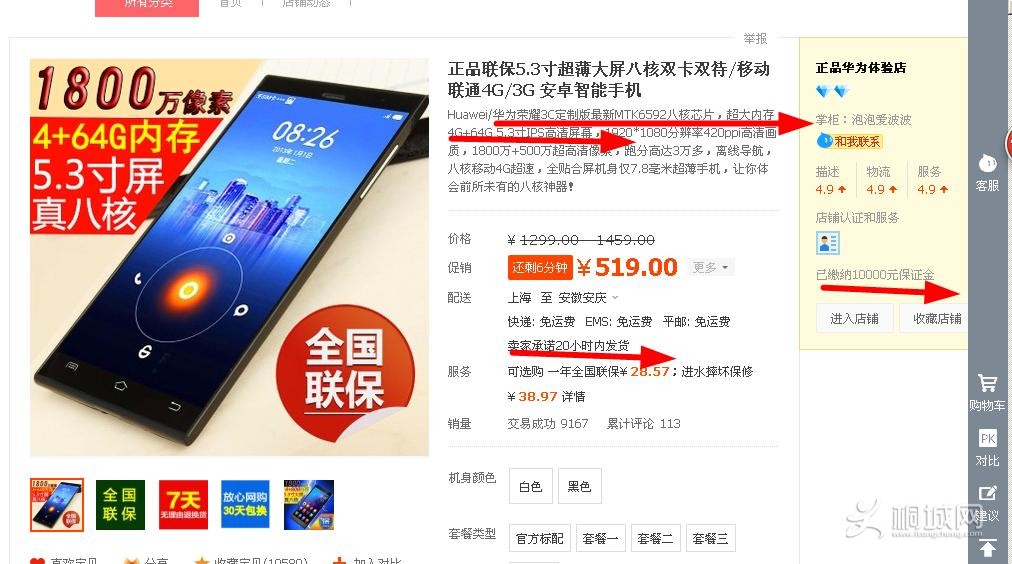Click the 举报 report link
This screenshot has width=1012, height=564.
pos(755,39)
